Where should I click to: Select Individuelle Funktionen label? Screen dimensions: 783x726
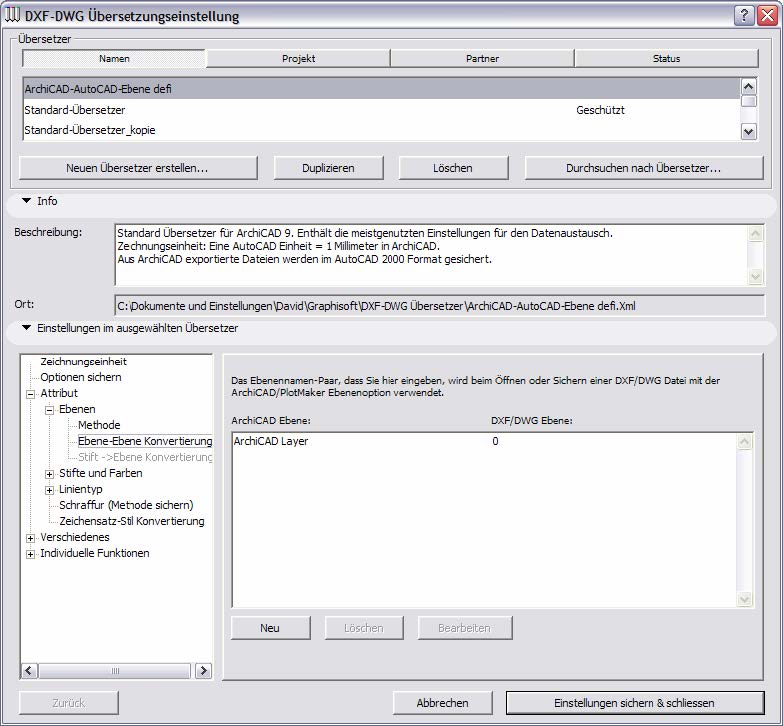[x=94, y=553]
